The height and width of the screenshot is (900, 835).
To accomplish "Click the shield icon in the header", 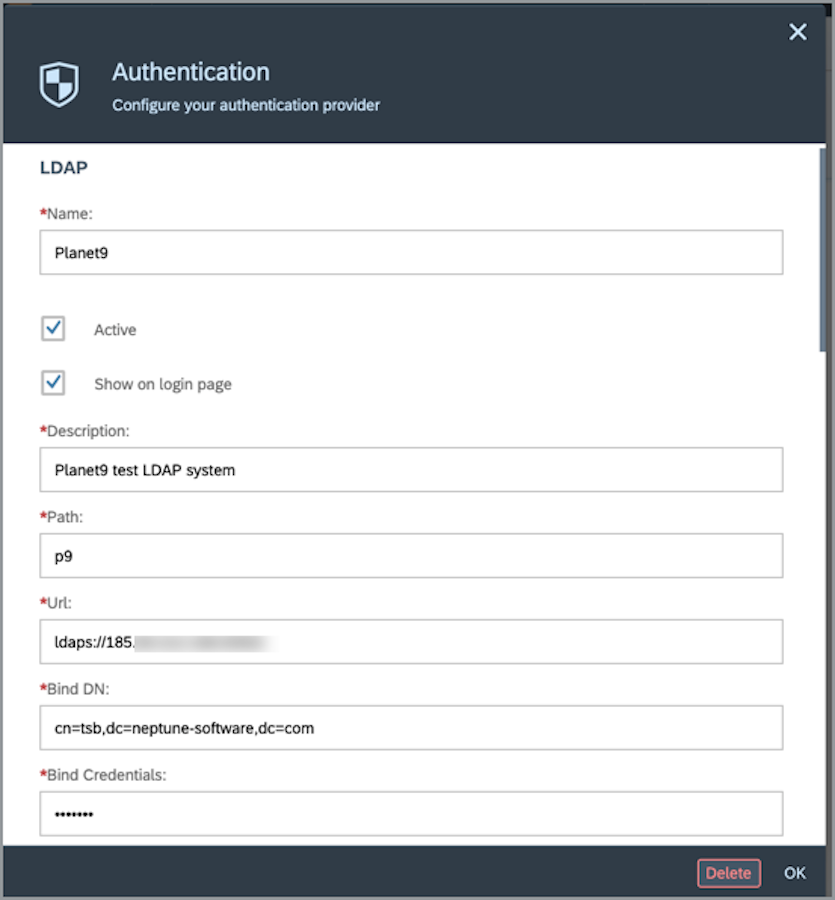I will coord(58,85).
